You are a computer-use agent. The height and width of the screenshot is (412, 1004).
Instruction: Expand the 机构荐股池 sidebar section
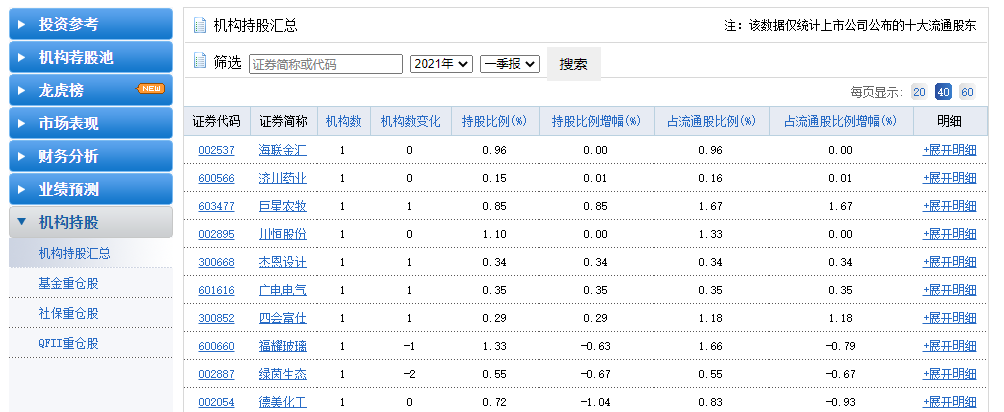pos(91,57)
